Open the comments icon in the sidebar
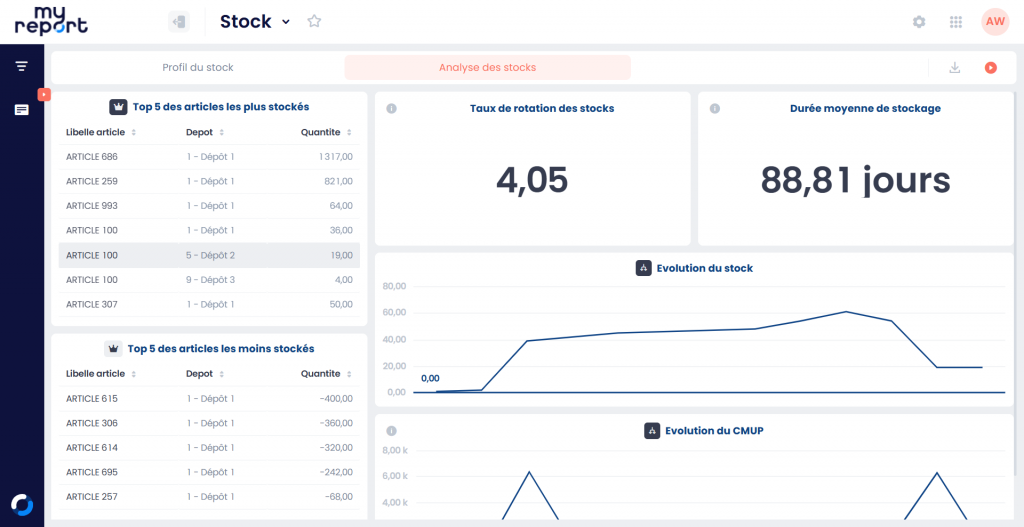1024x527 pixels. 21,110
